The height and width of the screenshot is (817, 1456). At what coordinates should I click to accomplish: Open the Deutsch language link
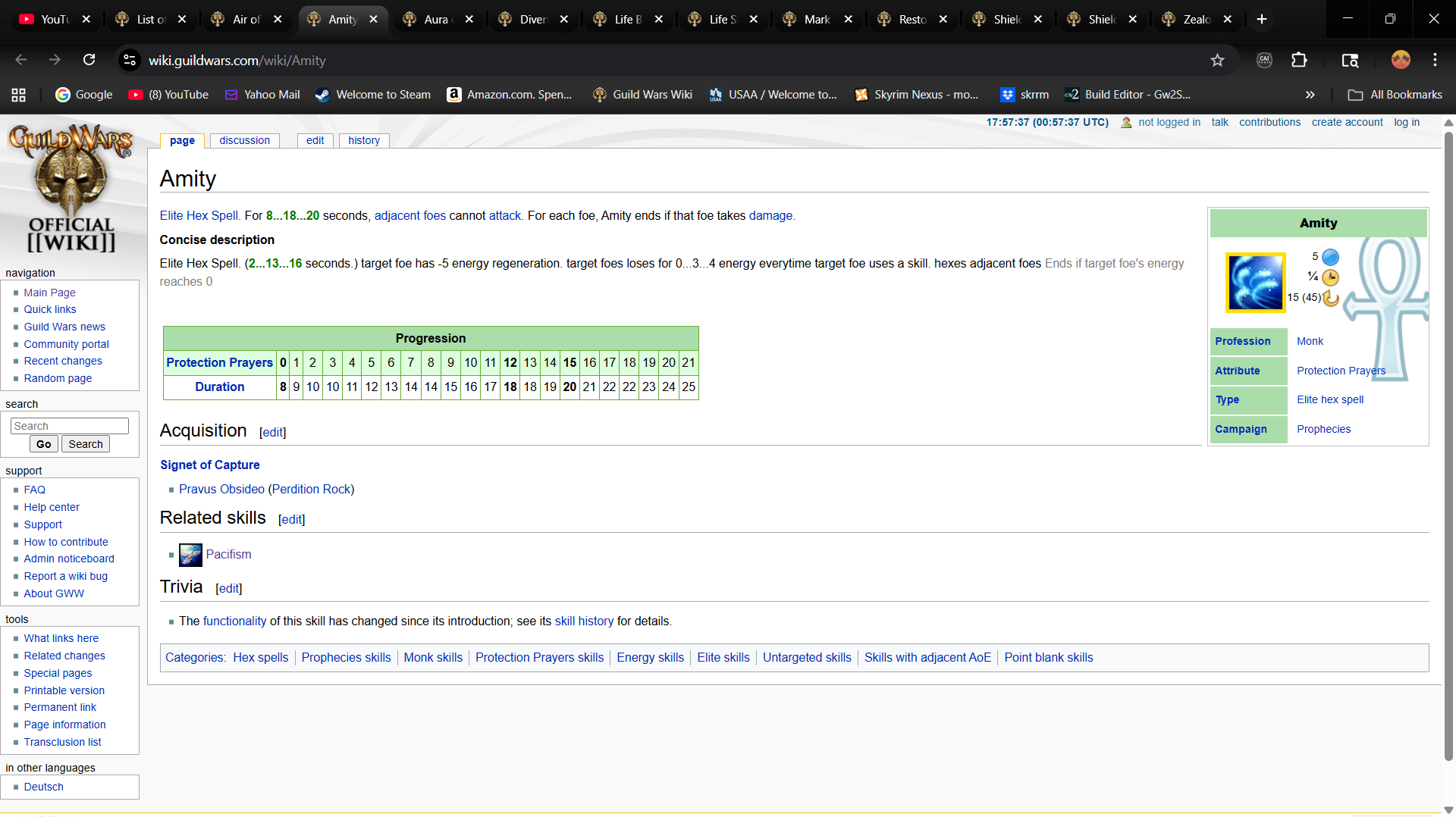tap(43, 787)
